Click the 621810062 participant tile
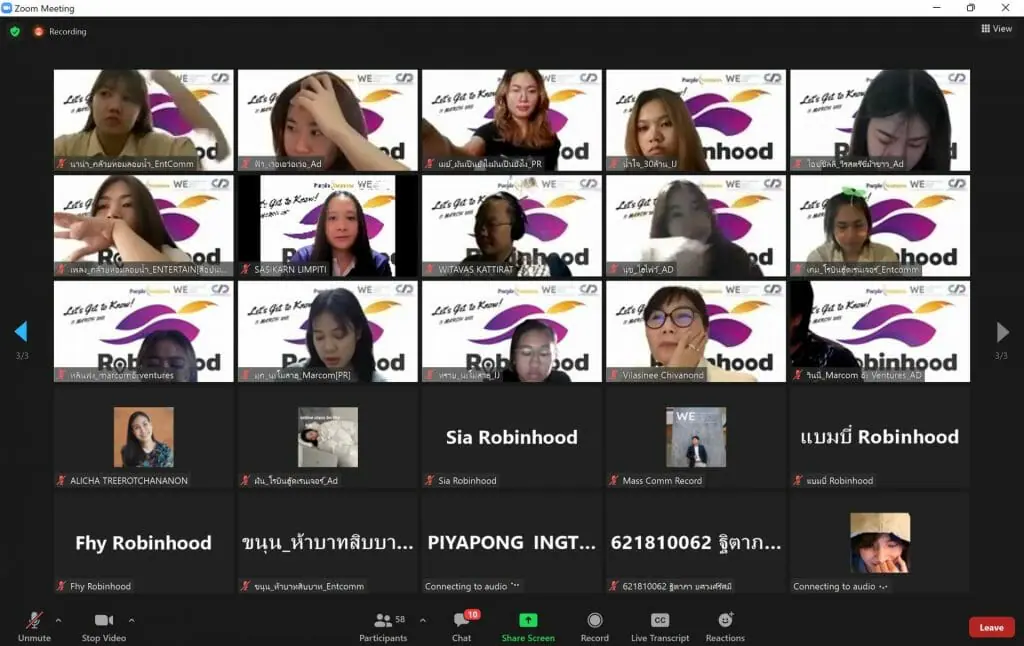Screen dimensions: 1024x646 tap(696, 543)
